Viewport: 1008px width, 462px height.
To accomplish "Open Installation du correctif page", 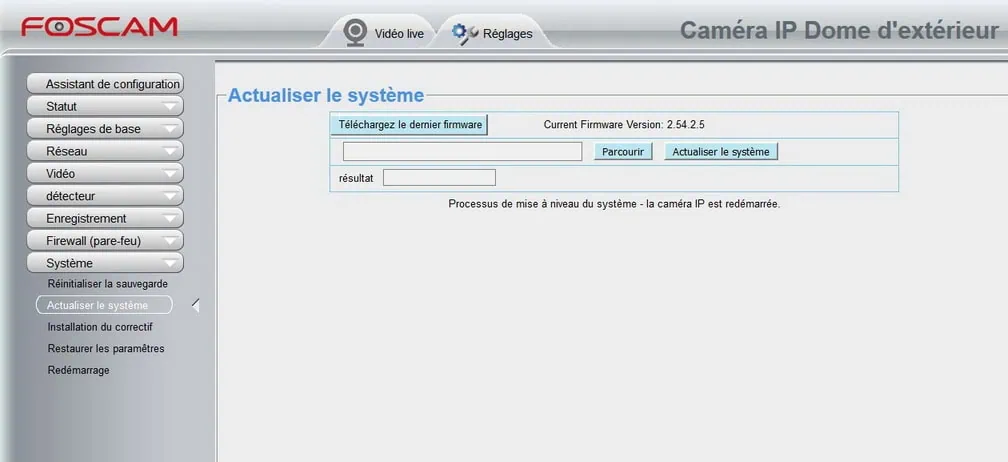I will click(100, 327).
